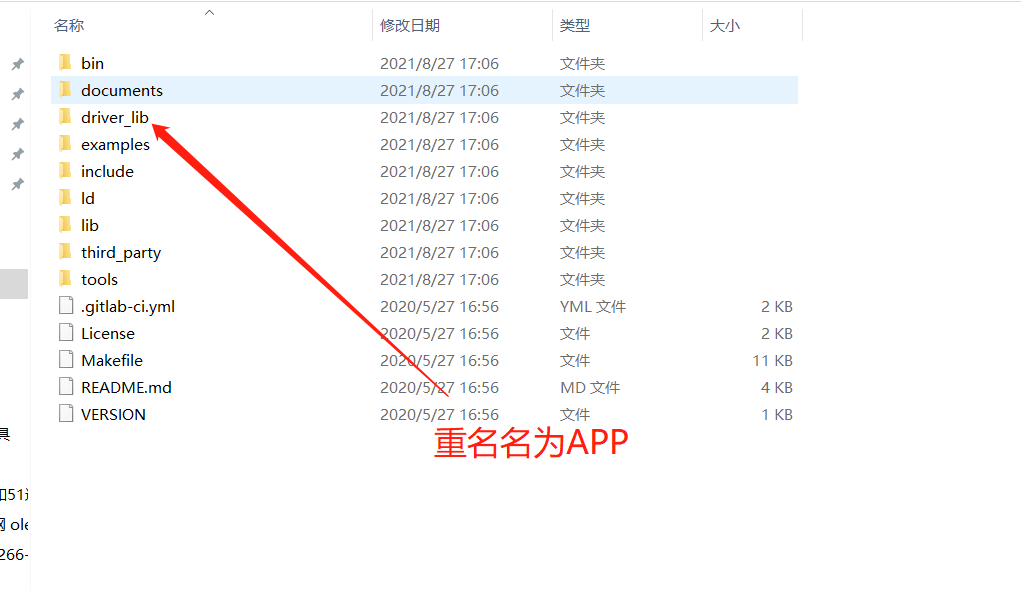
Task: Select the tools folder icon
Action: tap(65, 279)
